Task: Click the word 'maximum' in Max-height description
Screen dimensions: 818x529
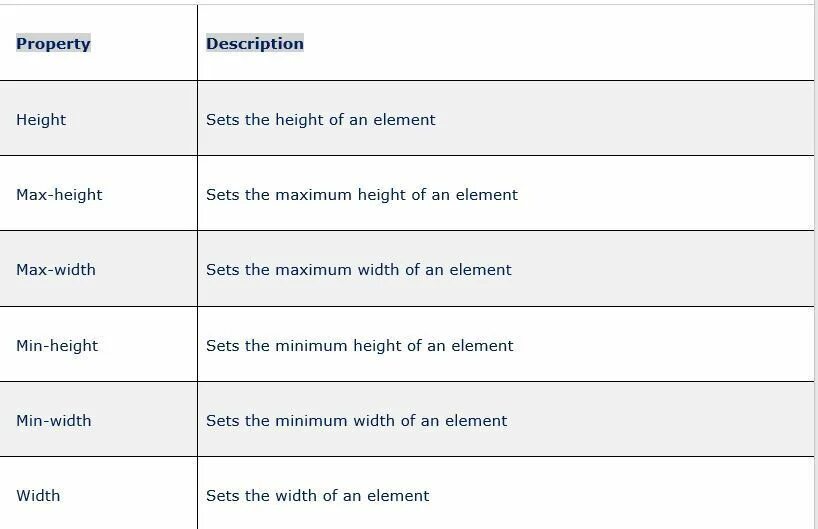Action: (x=314, y=195)
